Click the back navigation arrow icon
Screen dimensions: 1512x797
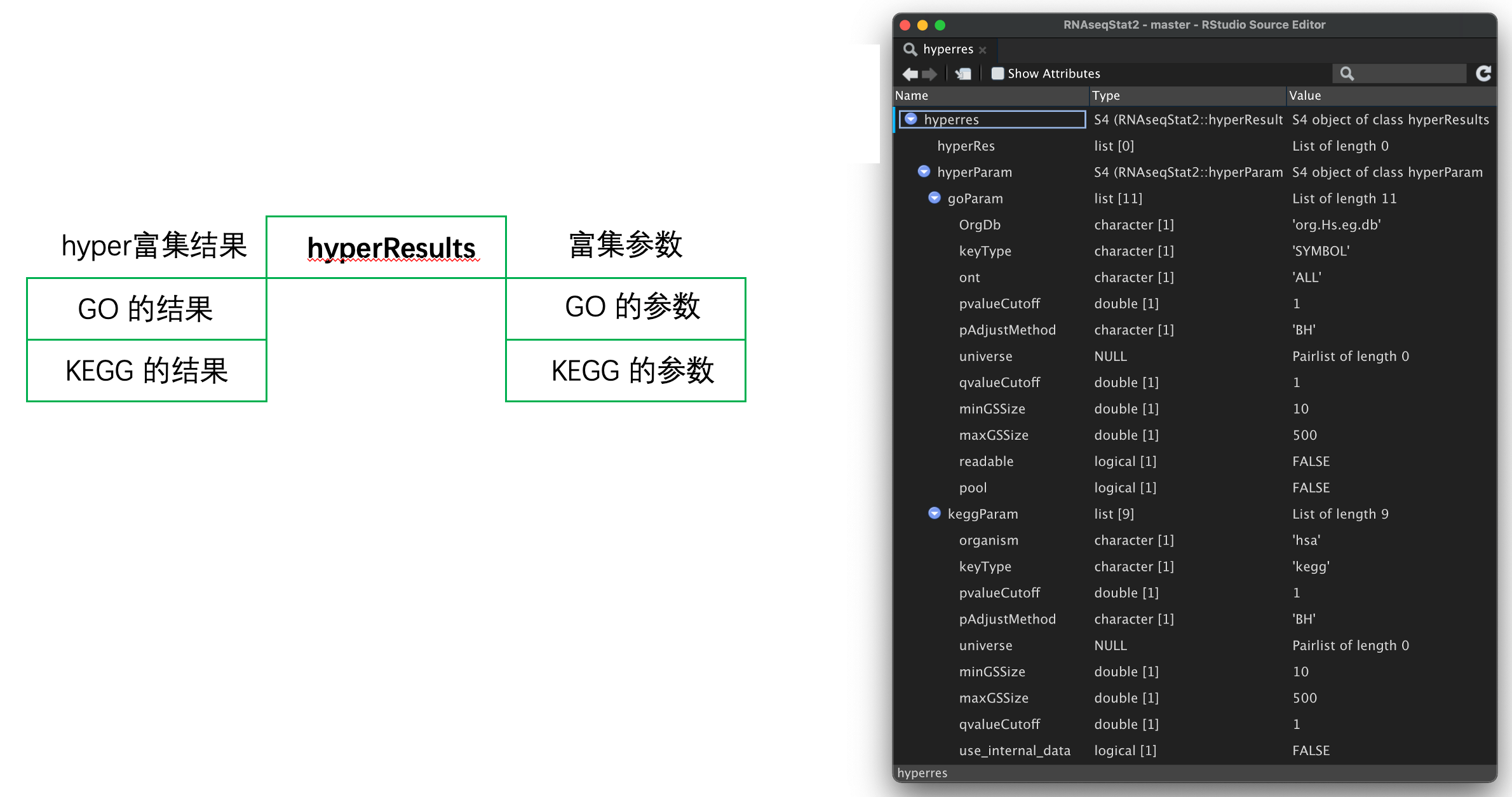tap(910, 74)
